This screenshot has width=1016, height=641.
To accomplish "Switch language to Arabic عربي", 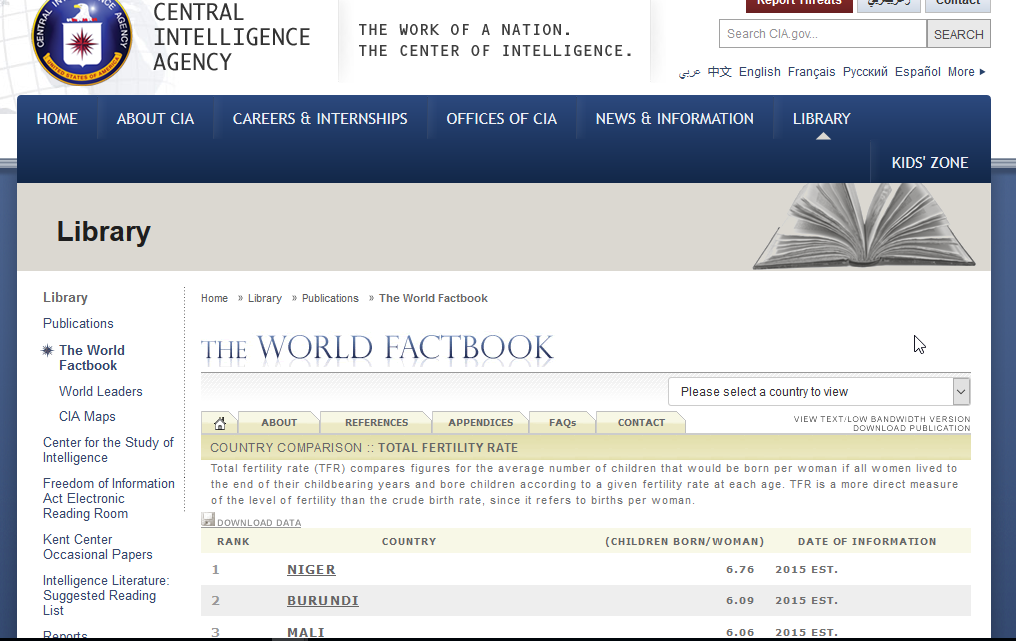I will click(x=689, y=73).
